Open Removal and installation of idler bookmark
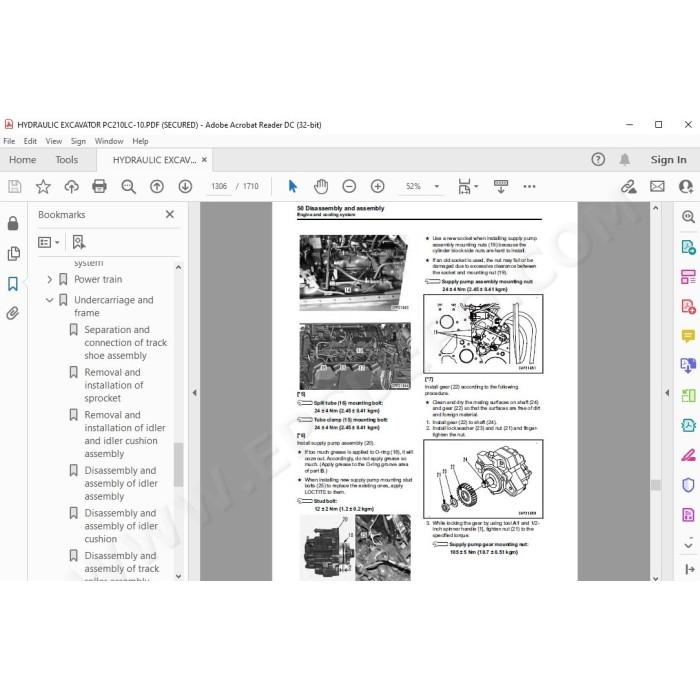The height and width of the screenshot is (700, 700). (125, 434)
